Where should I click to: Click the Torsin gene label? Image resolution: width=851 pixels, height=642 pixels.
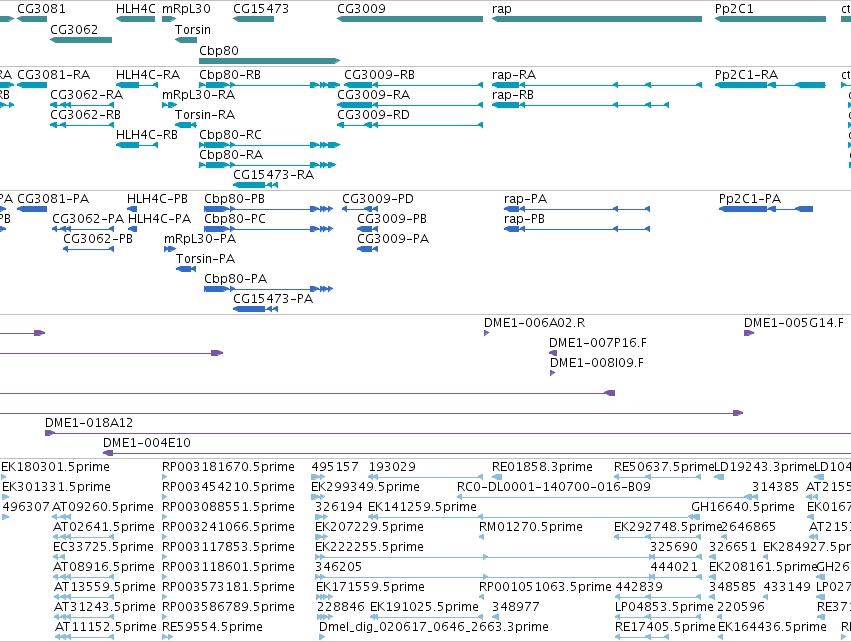pyautogui.click(x=193, y=29)
